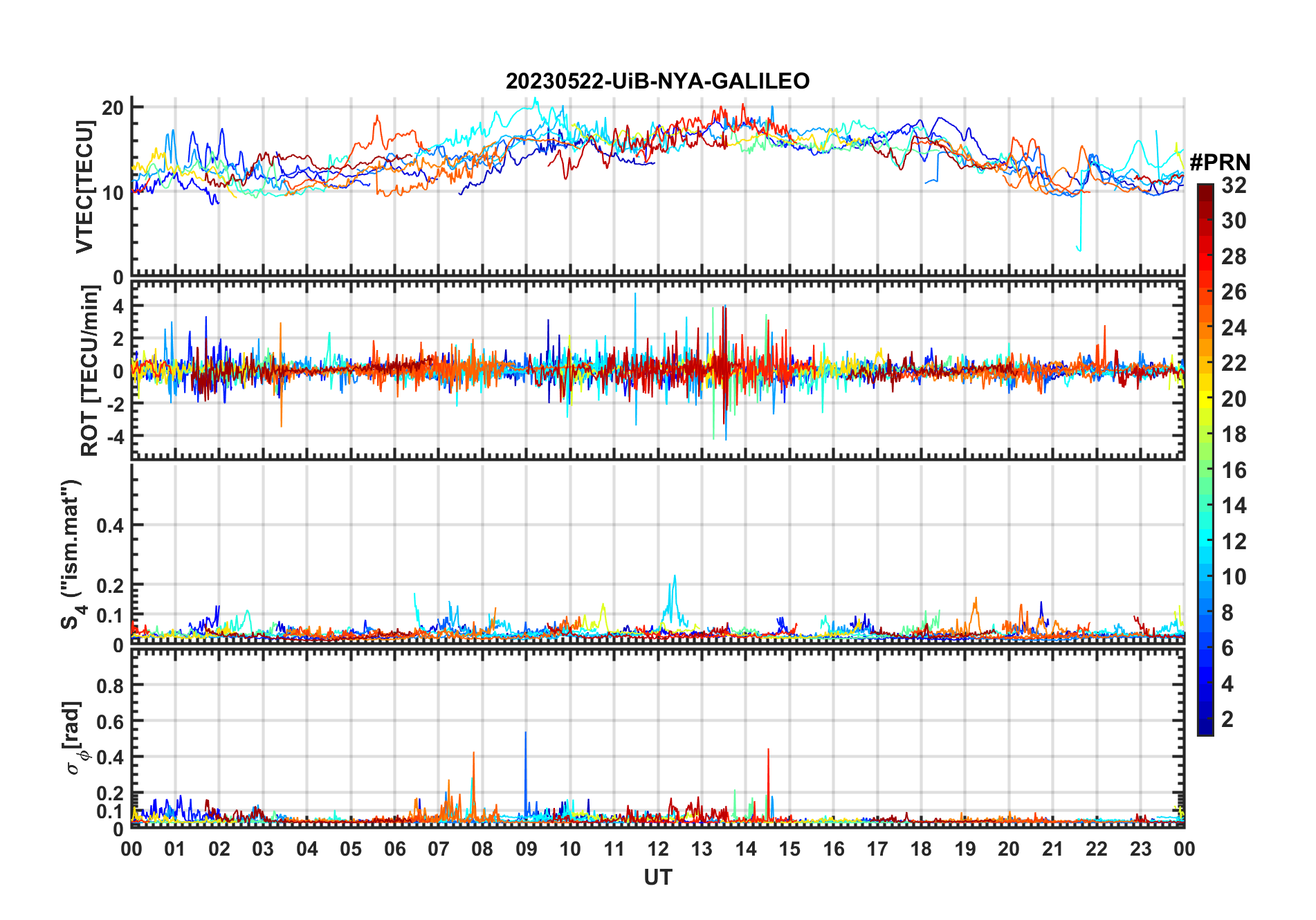This screenshot has width=1316, height=920.
Task: Select colorbar tick label 30
Action: (x=1234, y=220)
